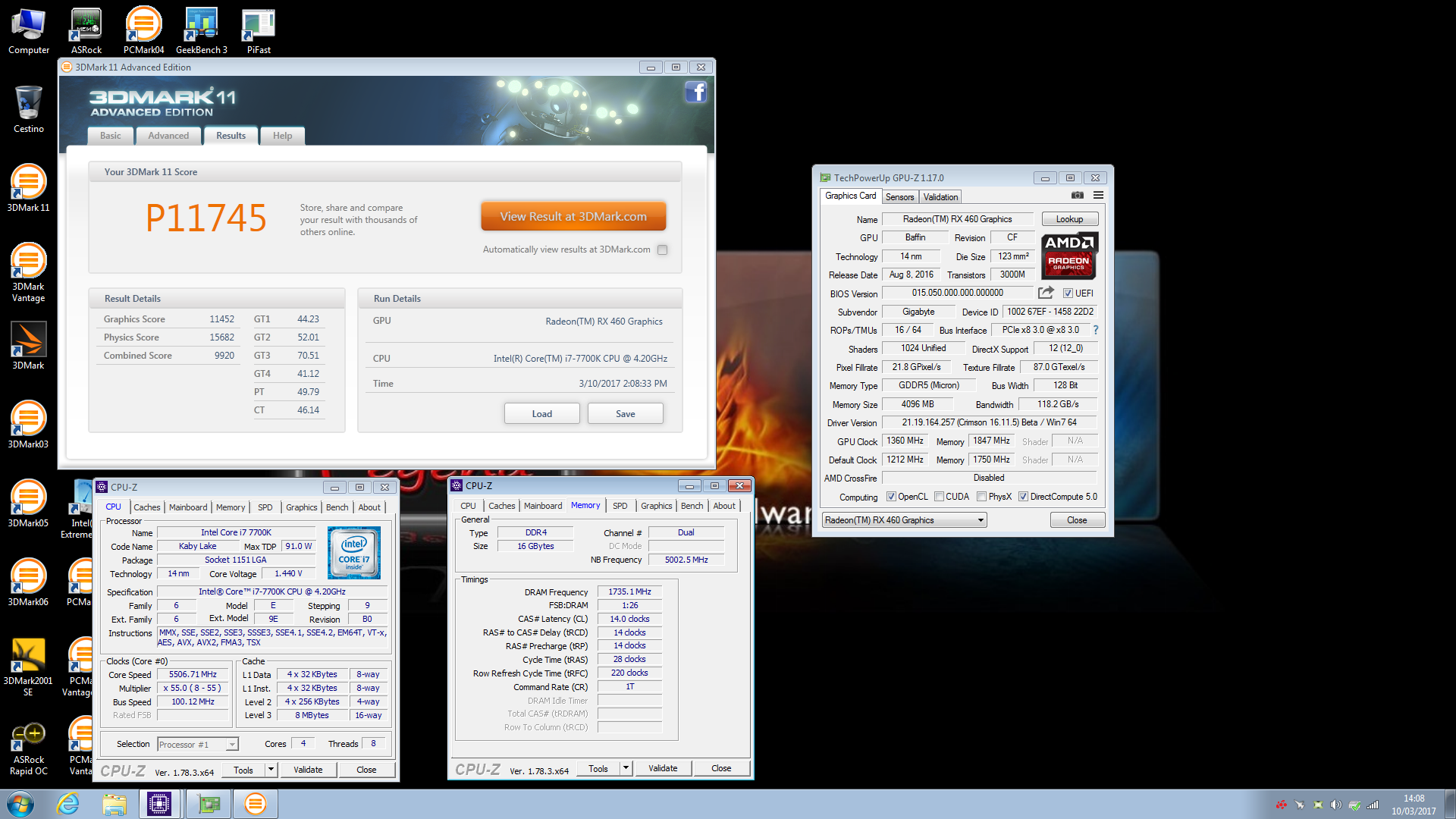Open the Help tab in 3DMark 11

[282, 136]
